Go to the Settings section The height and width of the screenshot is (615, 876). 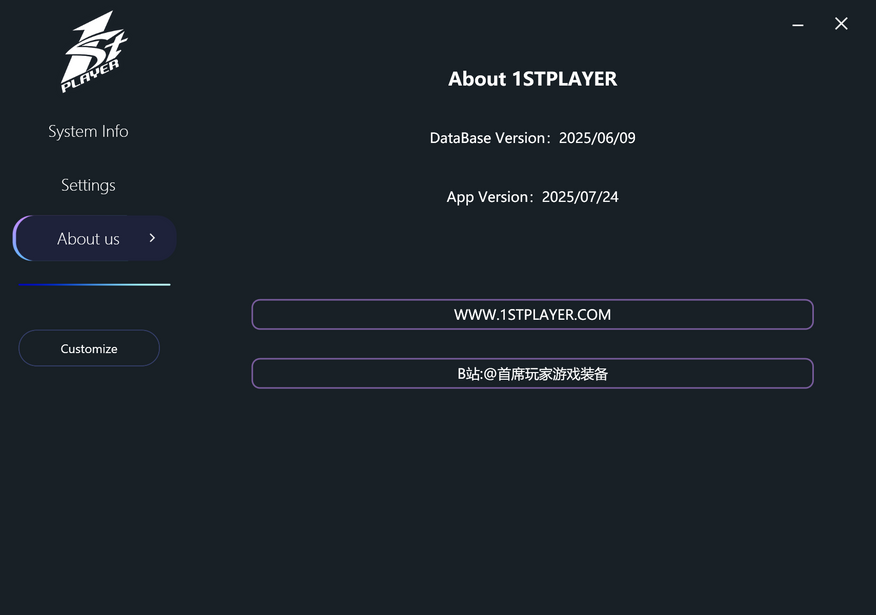pyautogui.click(x=88, y=185)
